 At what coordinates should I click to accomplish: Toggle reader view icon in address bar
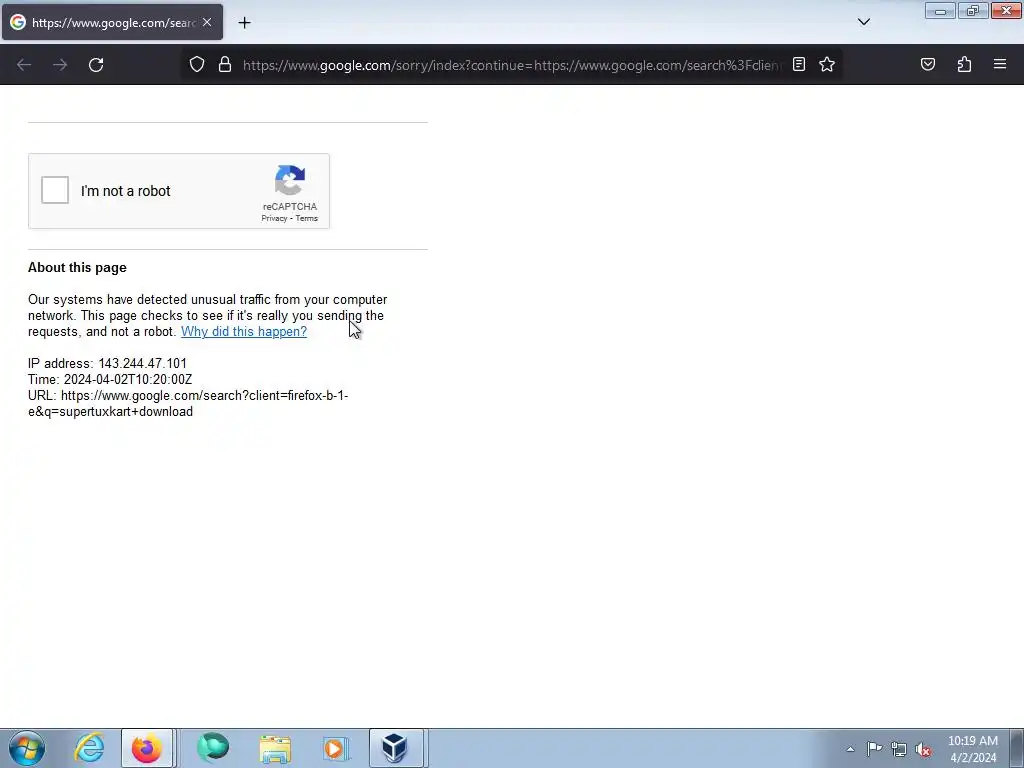pos(799,64)
